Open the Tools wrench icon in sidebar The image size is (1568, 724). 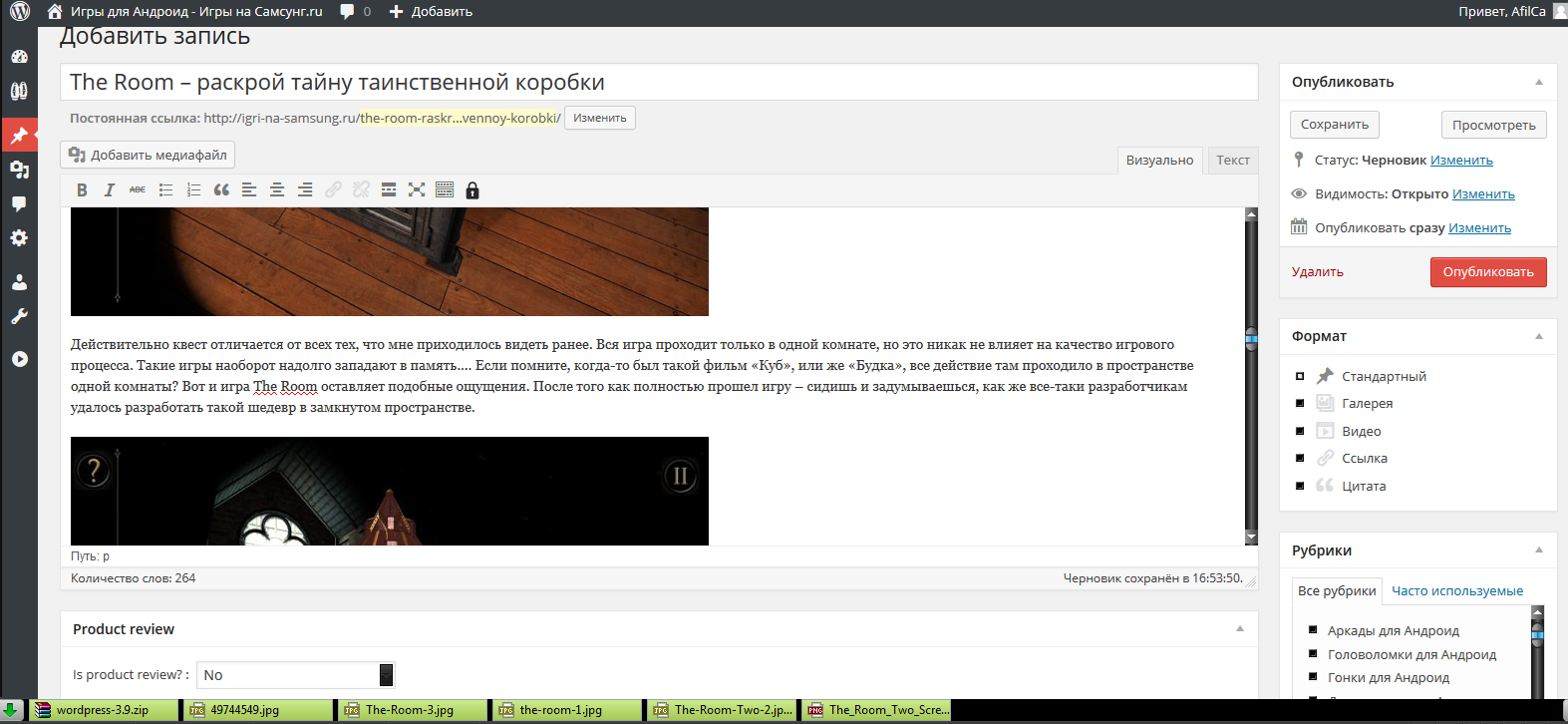pyautogui.click(x=19, y=316)
